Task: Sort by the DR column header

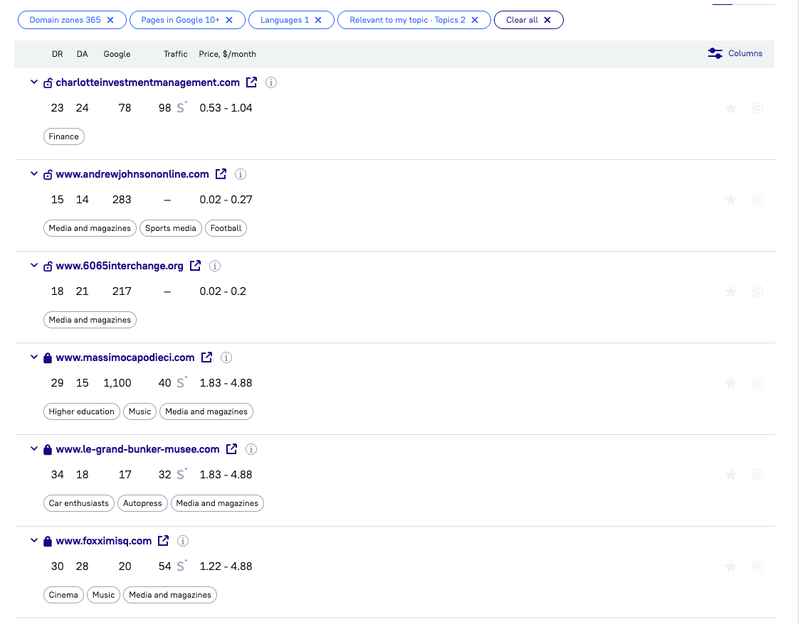Action: (x=57, y=54)
